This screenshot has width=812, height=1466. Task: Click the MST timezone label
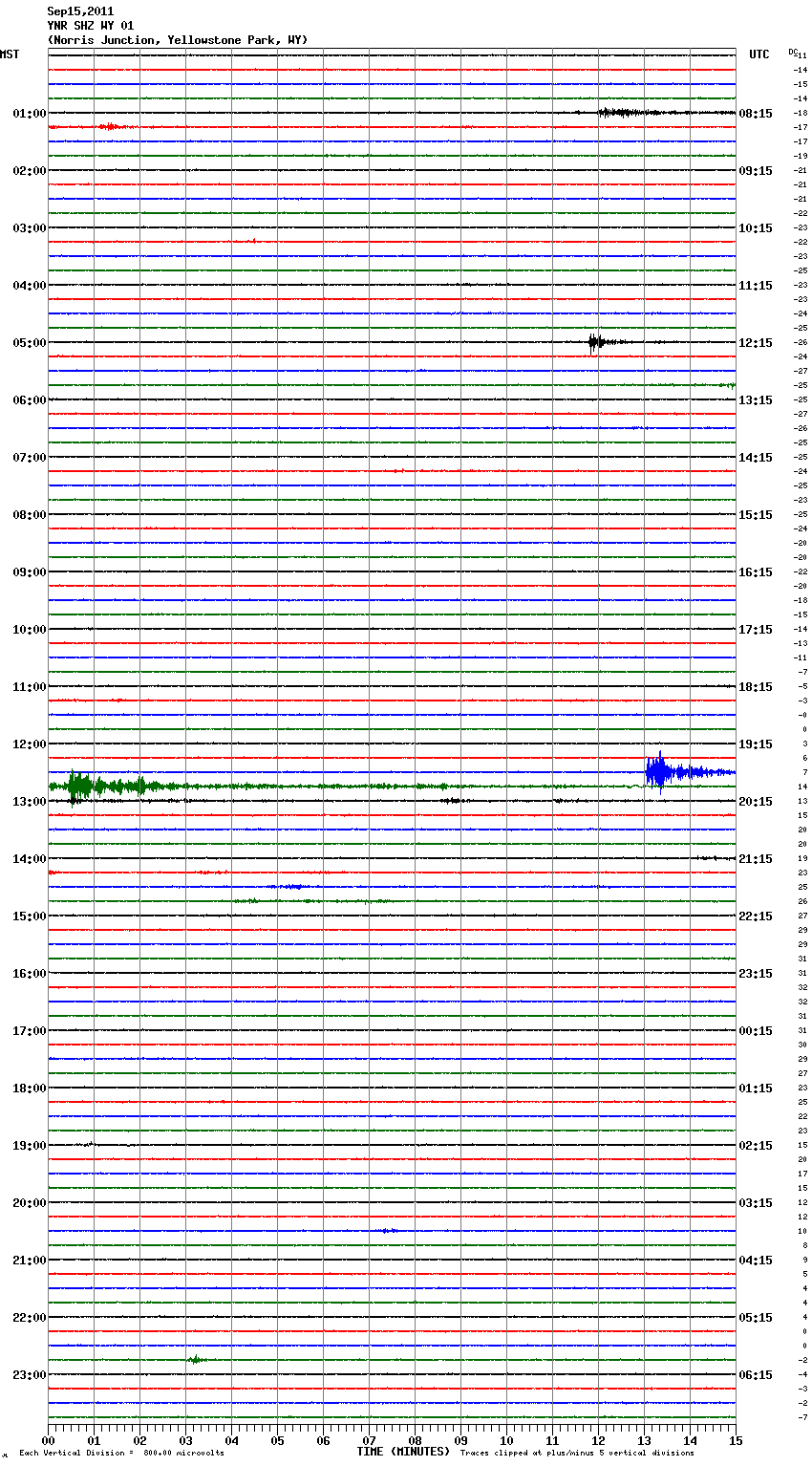coord(10,54)
